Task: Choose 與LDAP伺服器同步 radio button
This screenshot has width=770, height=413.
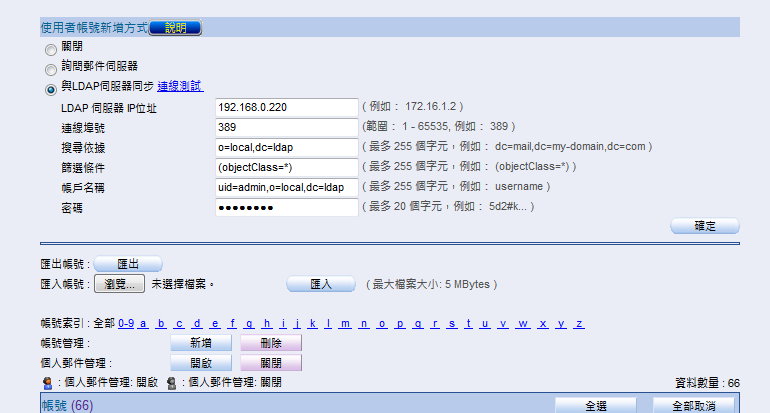Action: tap(50, 88)
